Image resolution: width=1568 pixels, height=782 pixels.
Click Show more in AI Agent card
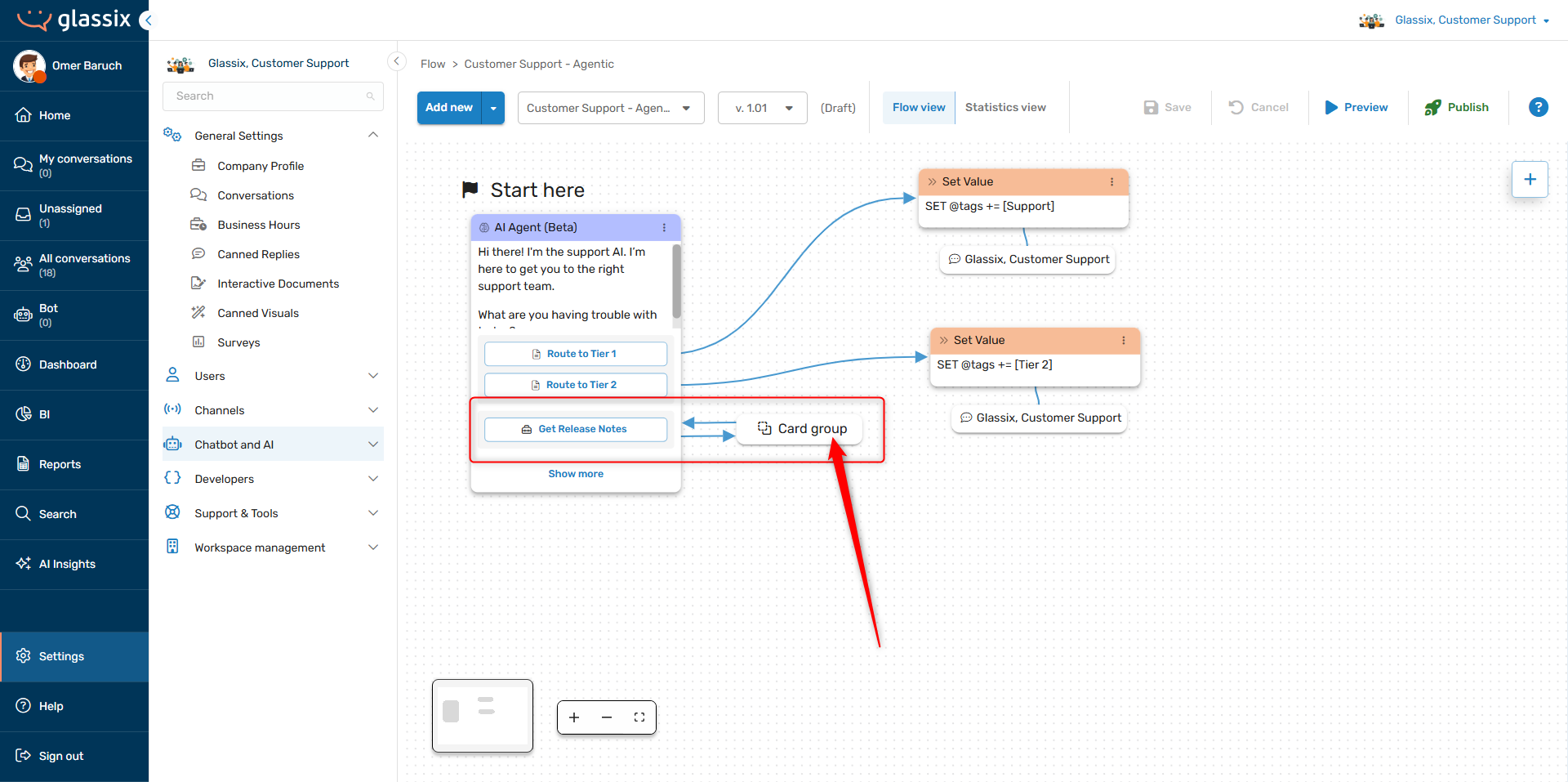click(x=576, y=474)
